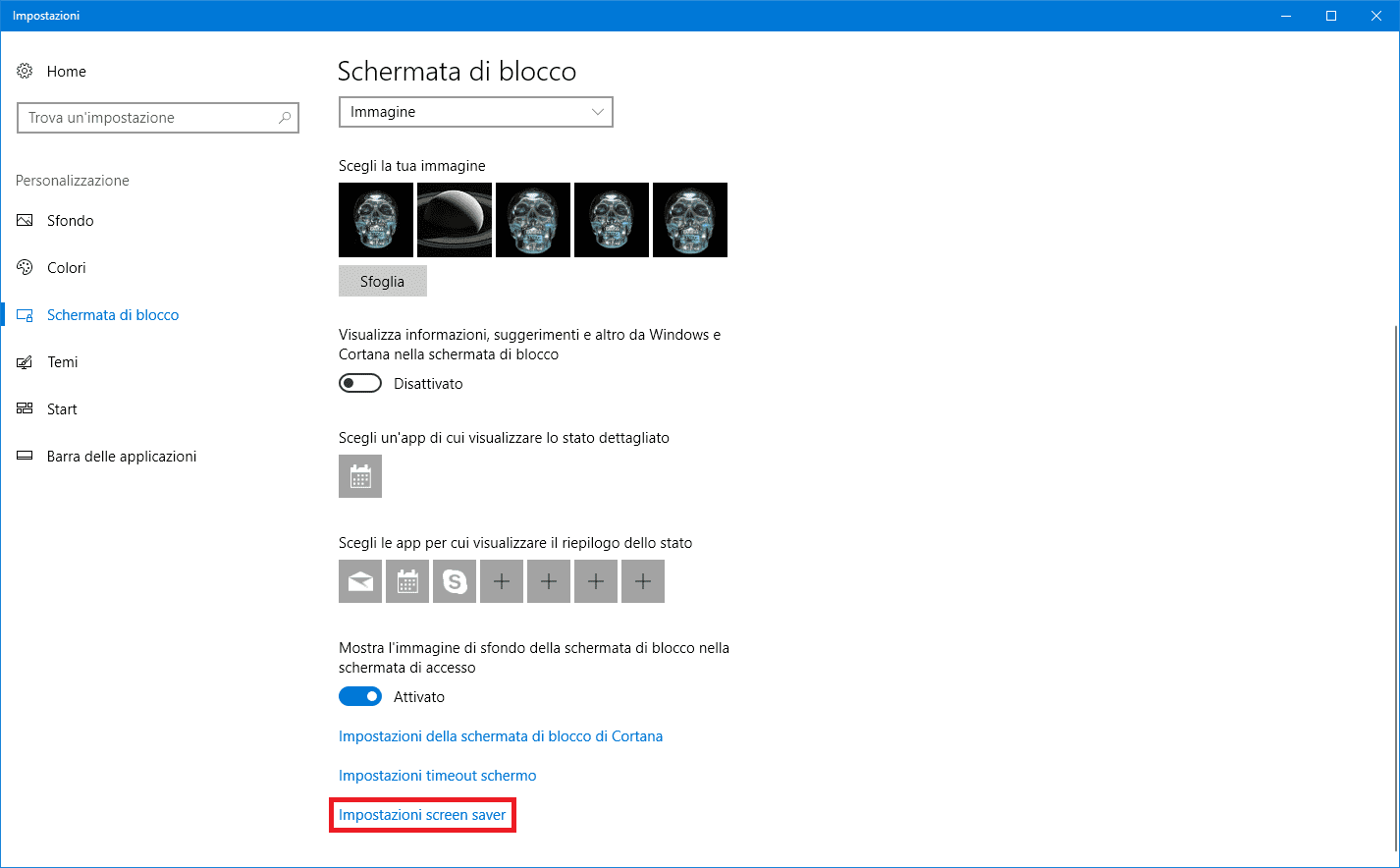Viewport: 1400px width, 868px height.
Task: Expand the Immagine background dropdown
Action: (476, 112)
